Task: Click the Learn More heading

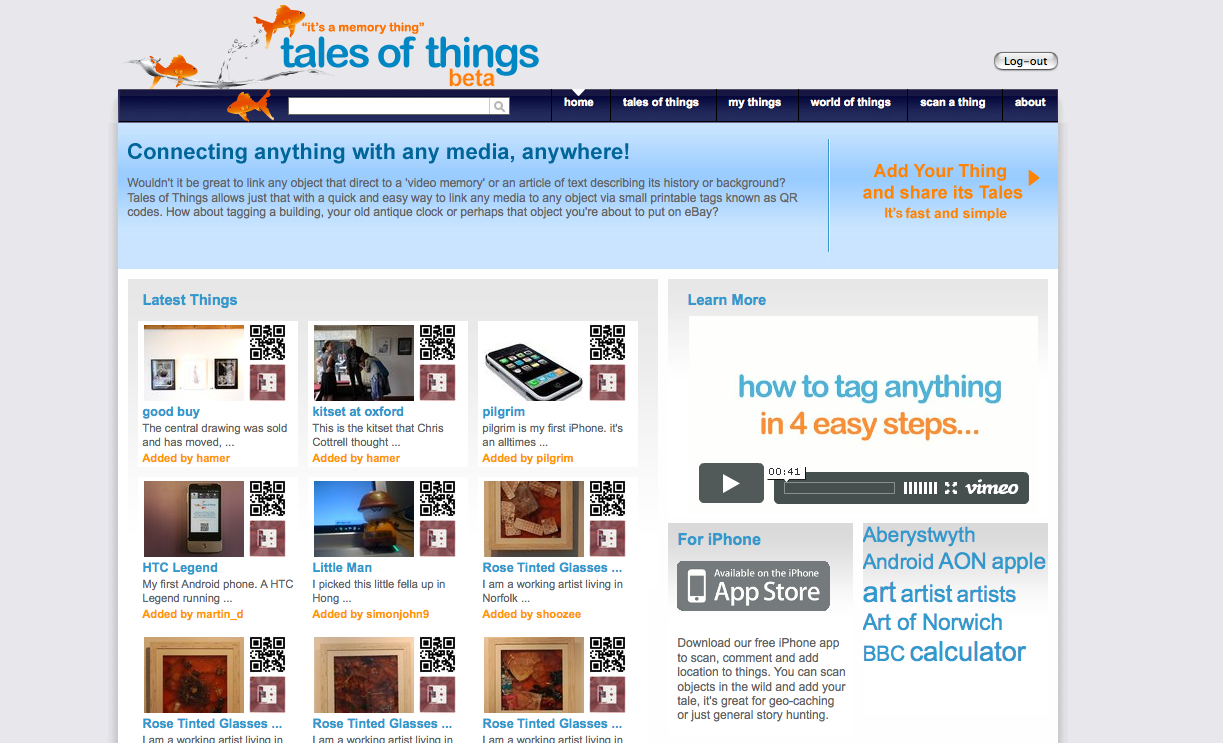Action: click(x=727, y=300)
